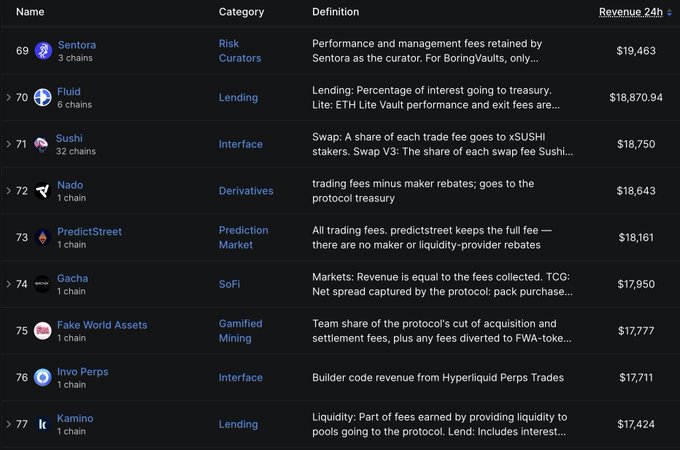The width and height of the screenshot is (680, 450).
Task: Click the Definition column header
Action: (x=336, y=12)
